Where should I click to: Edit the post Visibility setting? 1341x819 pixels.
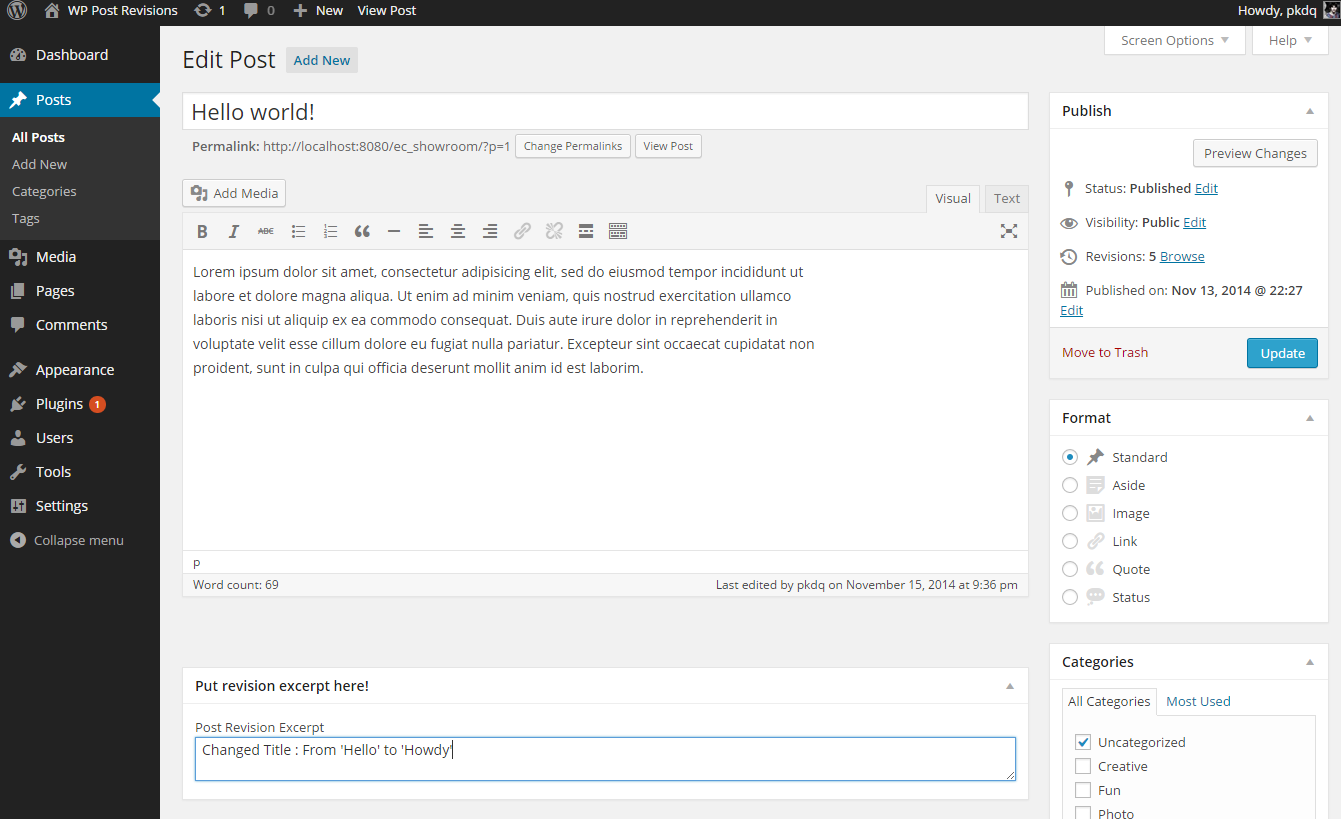click(x=1194, y=222)
